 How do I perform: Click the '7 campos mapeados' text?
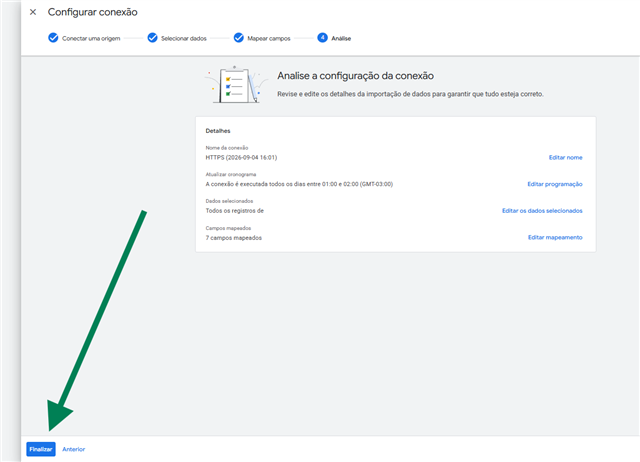tap(233, 238)
